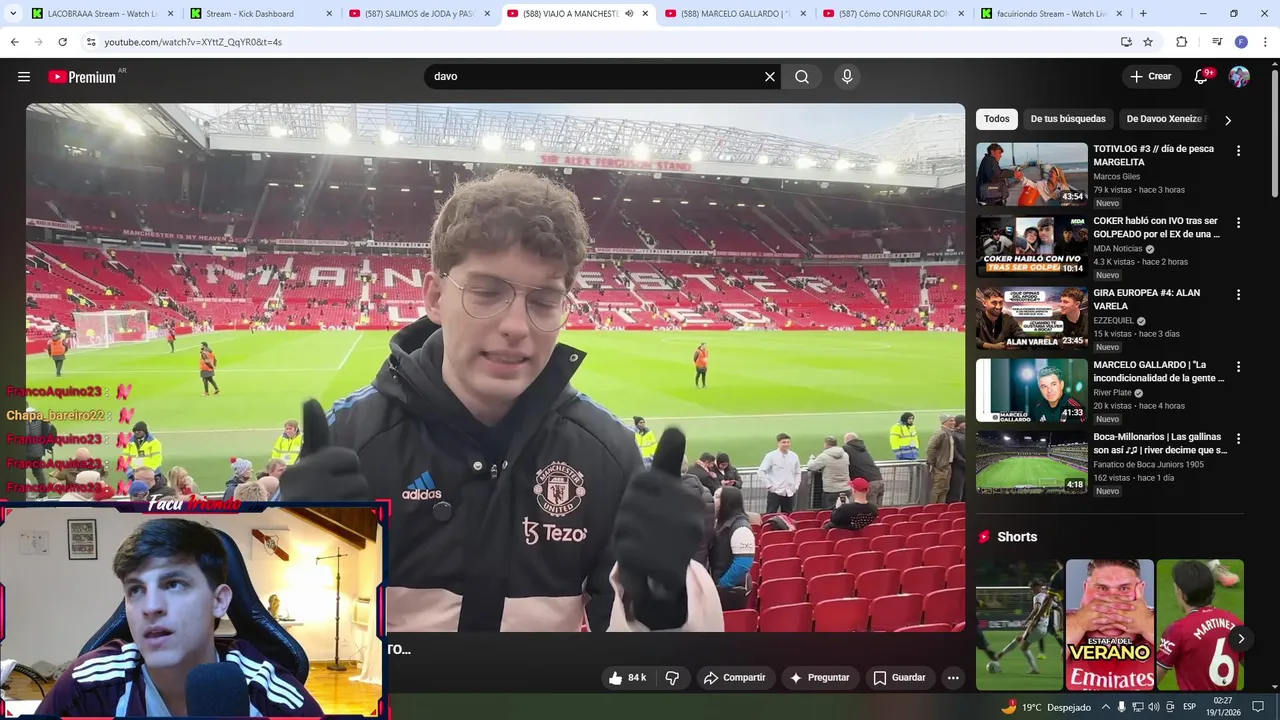Mute tab via speaker icon on VIAJO tab
Viewport: 1280px width, 720px height.
coord(629,14)
